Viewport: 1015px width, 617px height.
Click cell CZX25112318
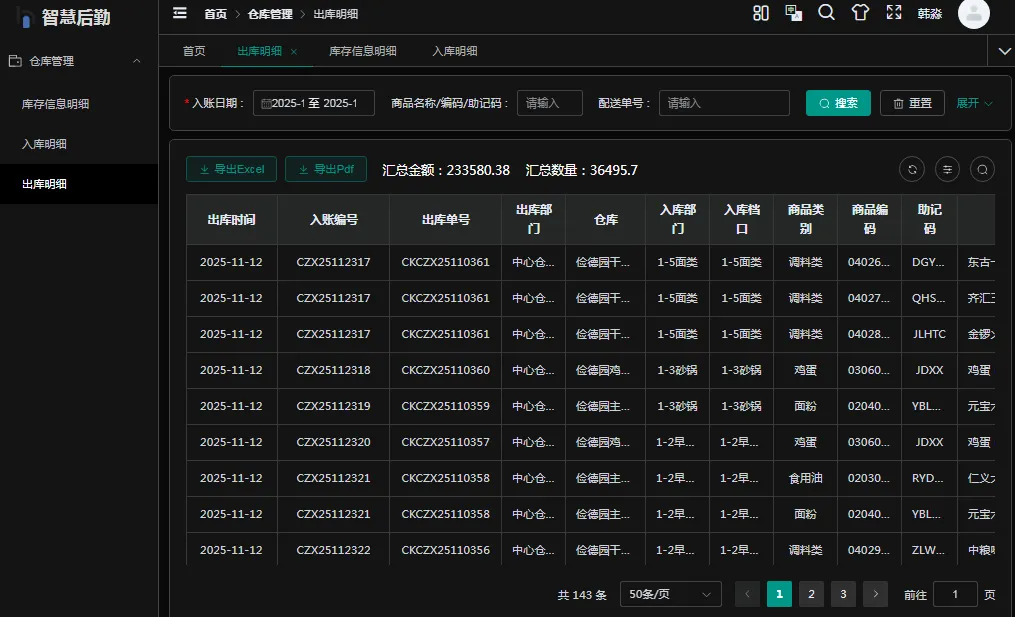click(333, 370)
